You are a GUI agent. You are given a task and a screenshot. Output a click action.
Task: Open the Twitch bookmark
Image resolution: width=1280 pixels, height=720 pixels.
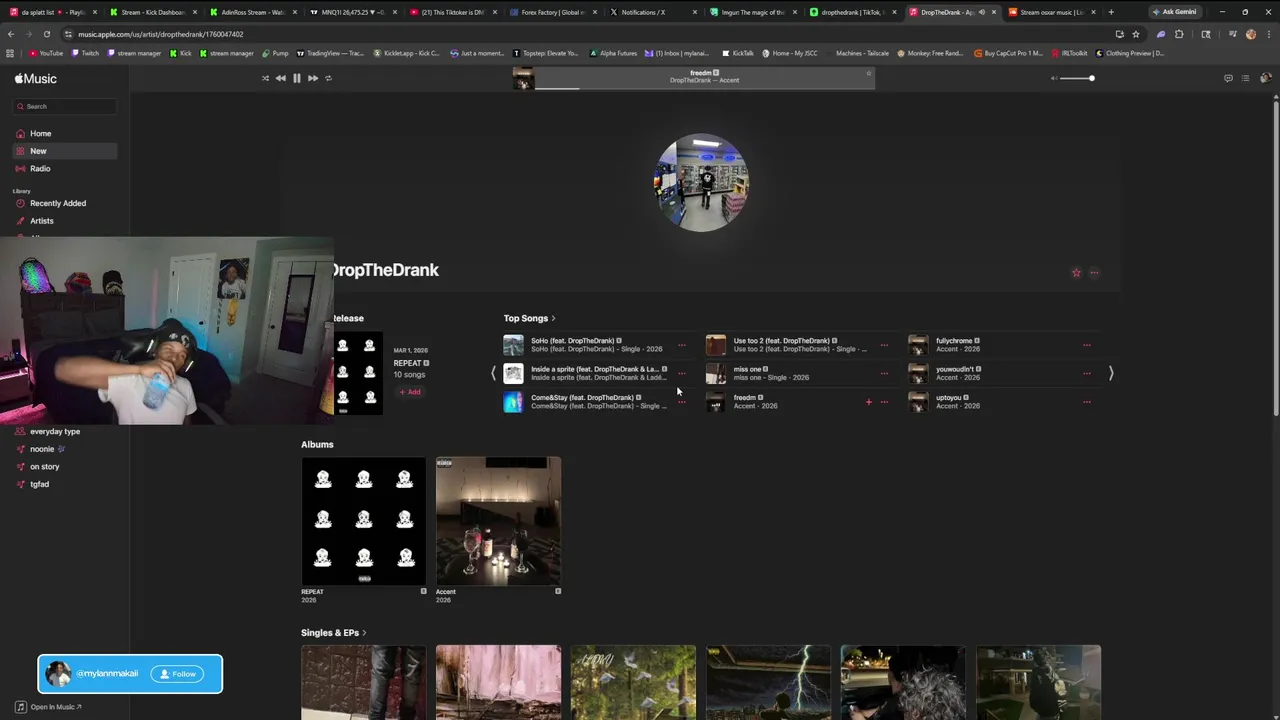pos(85,53)
